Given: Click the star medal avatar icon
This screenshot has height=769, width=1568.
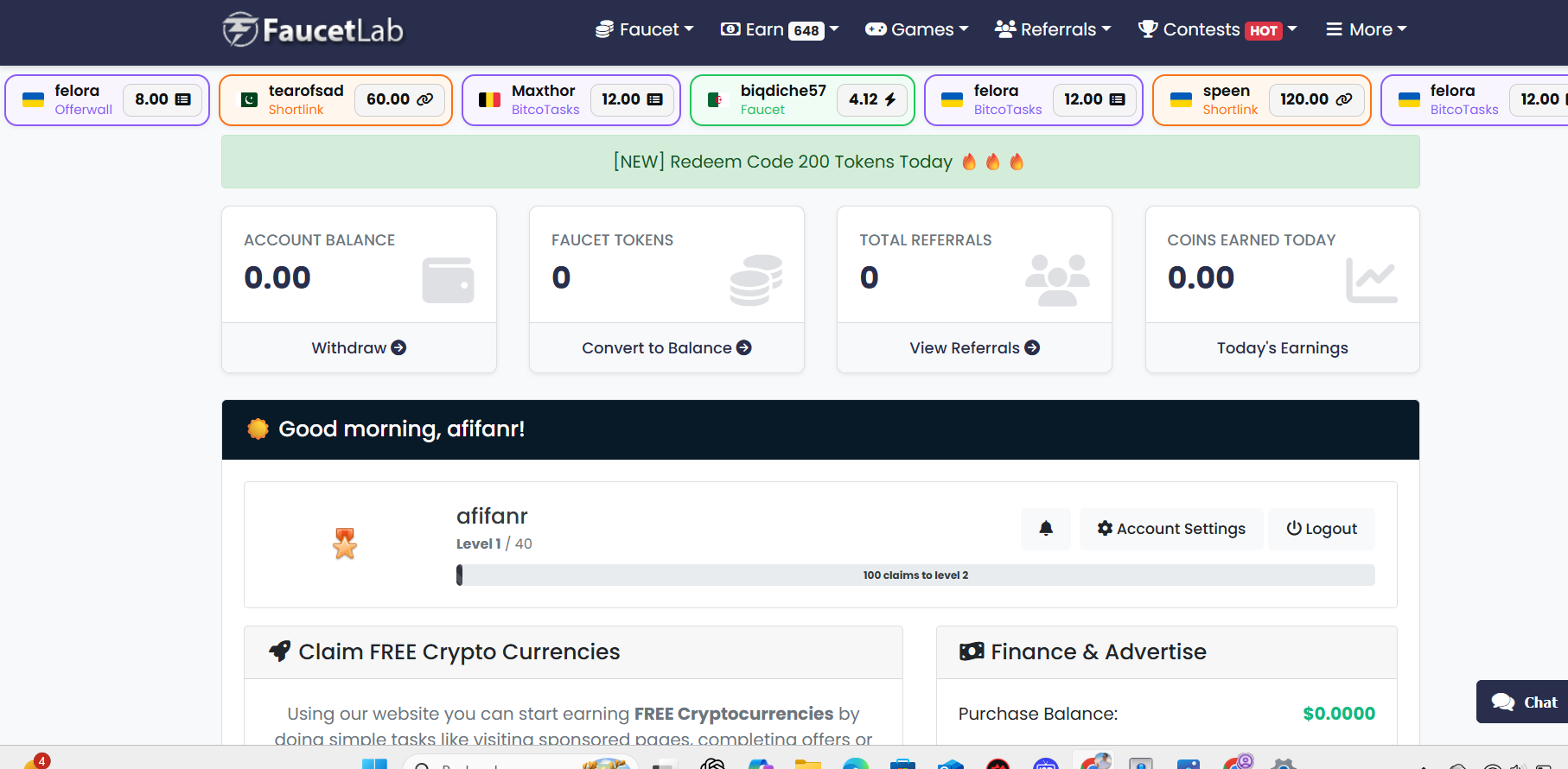Looking at the screenshot, I should click(345, 543).
